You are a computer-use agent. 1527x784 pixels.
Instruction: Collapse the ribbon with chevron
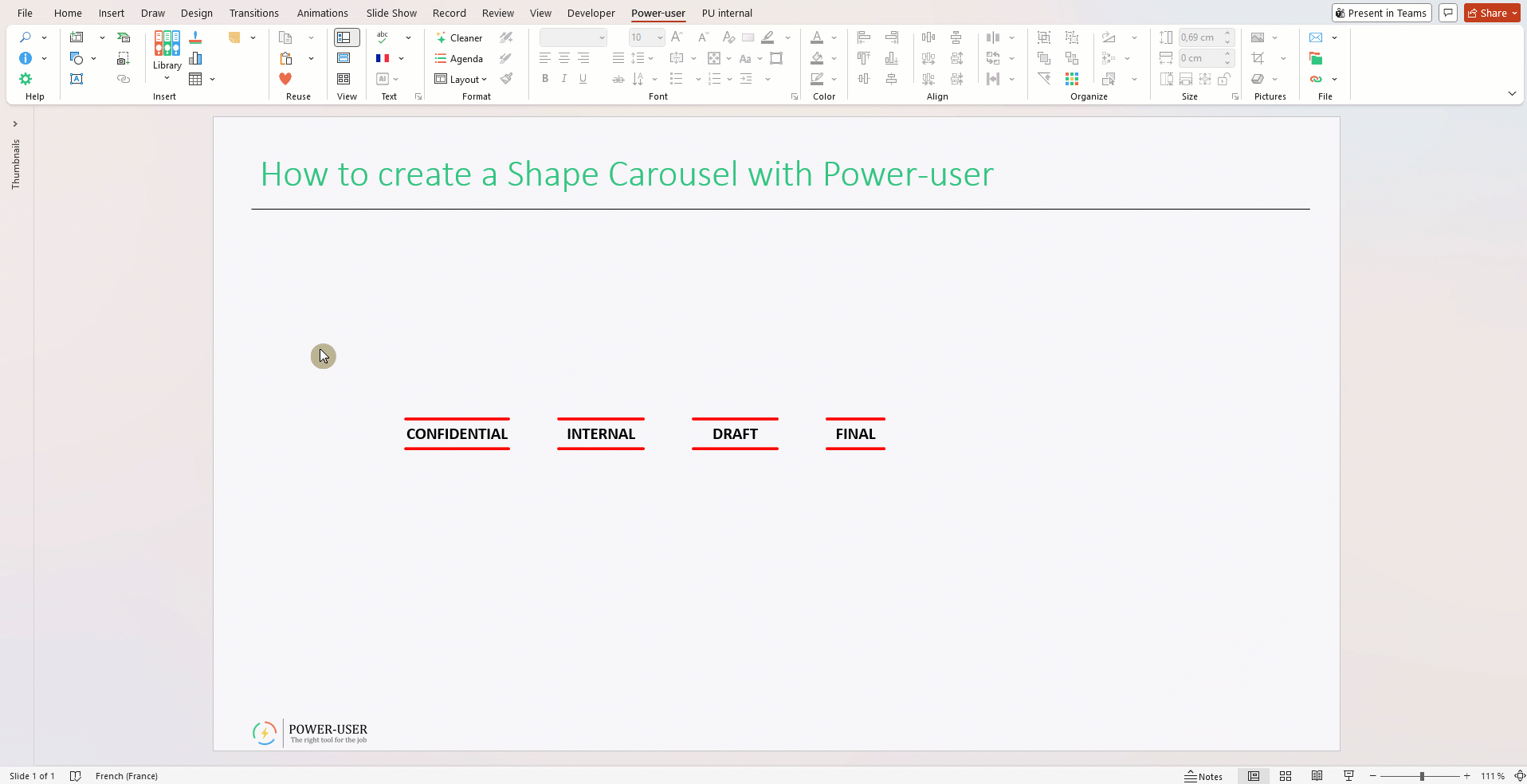1512,93
